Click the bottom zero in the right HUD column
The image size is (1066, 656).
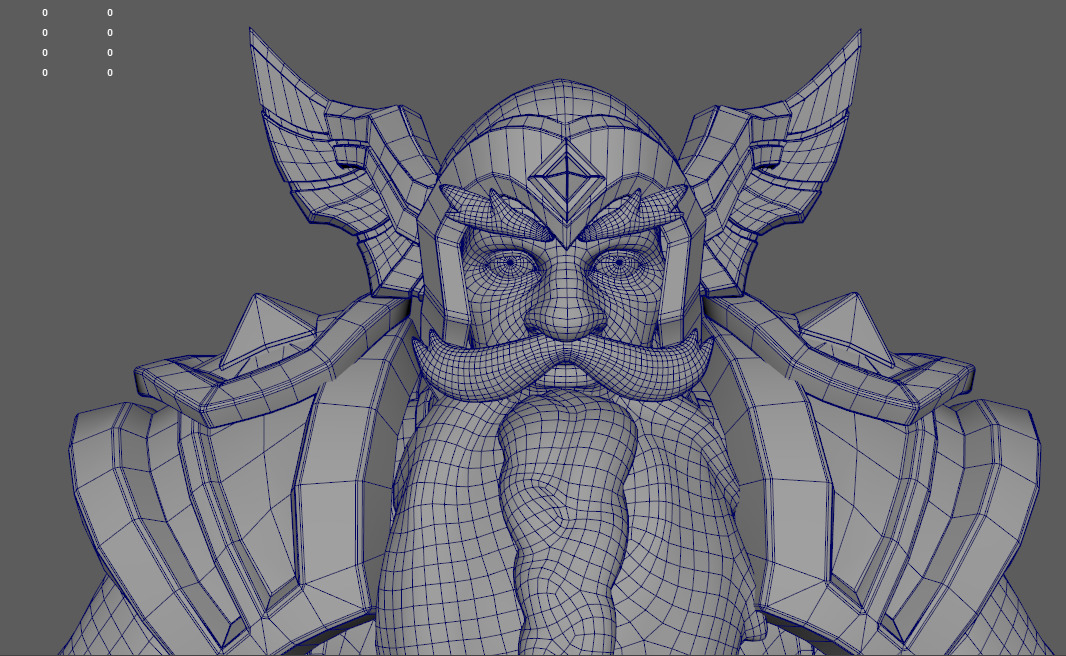coord(110,73)
